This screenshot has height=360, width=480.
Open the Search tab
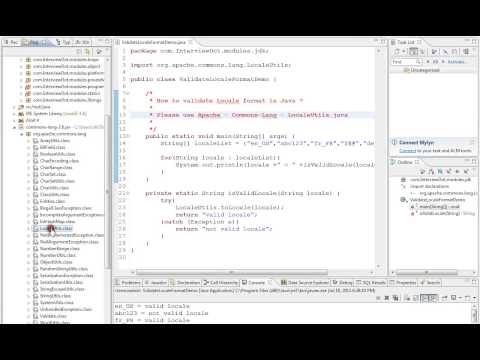pyautogui.click(x=430, y=283)
